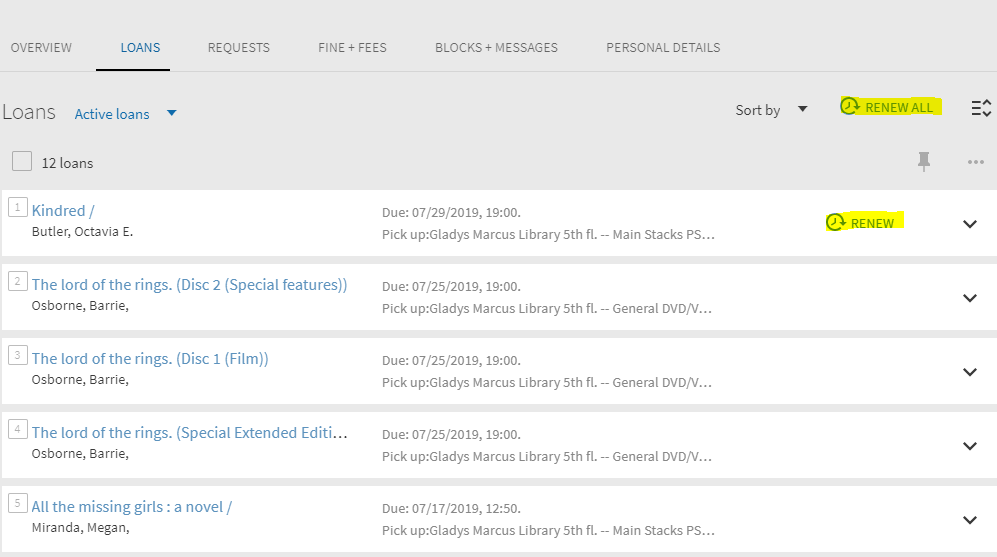Click the Renew icon for Kindred
This screenshot has height=557, width=997.
(835, 222)
